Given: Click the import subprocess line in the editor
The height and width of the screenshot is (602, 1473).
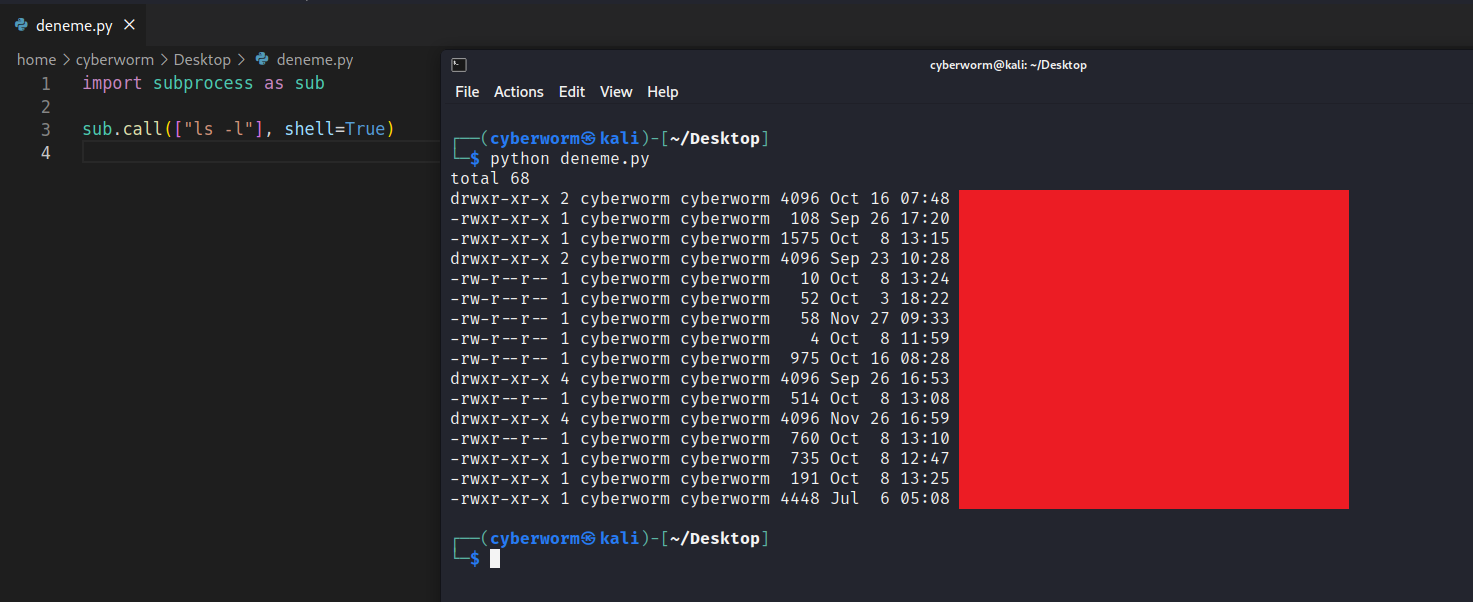Looking at the screenshot, I should pos(203,84).
